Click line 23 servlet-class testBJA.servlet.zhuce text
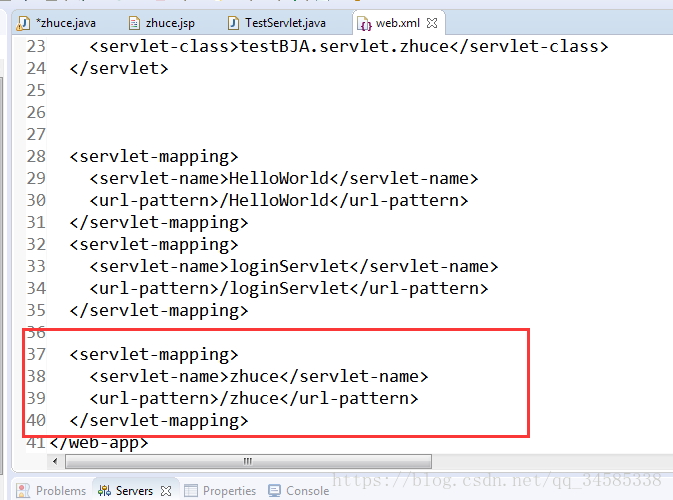The image size is (673, 500). [x=349, y=46]
